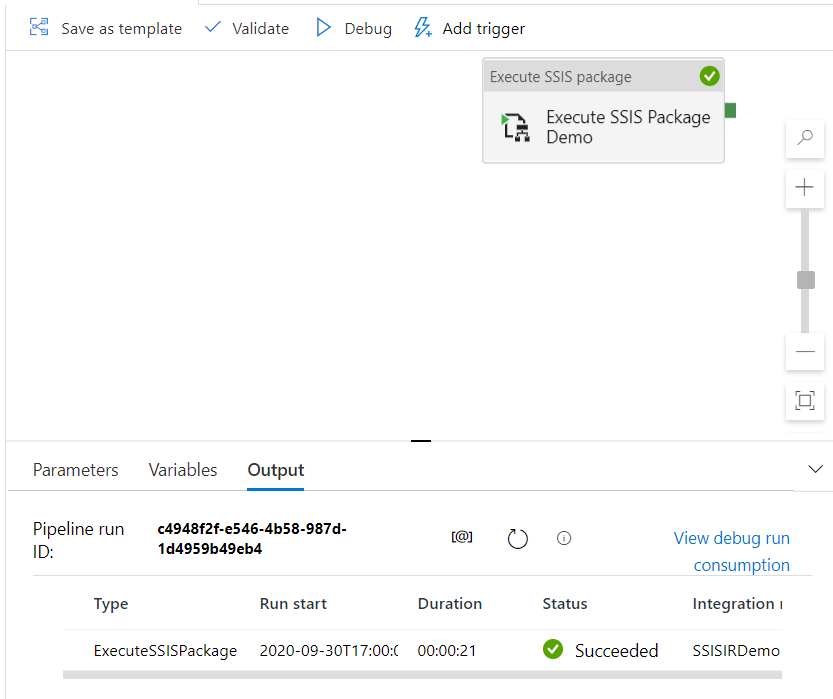Click the fit-to-canvas zoom icon

click(x=805, y=401)
